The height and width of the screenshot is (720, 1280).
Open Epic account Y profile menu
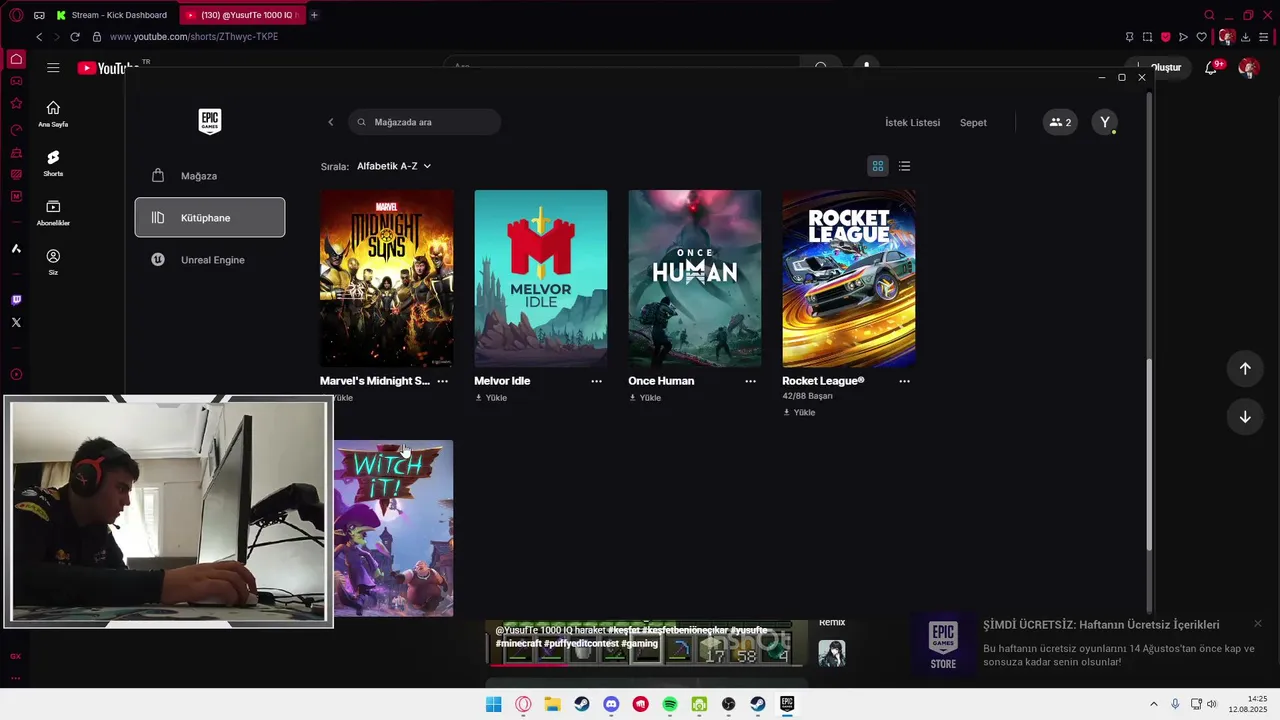click(1105, 123)
